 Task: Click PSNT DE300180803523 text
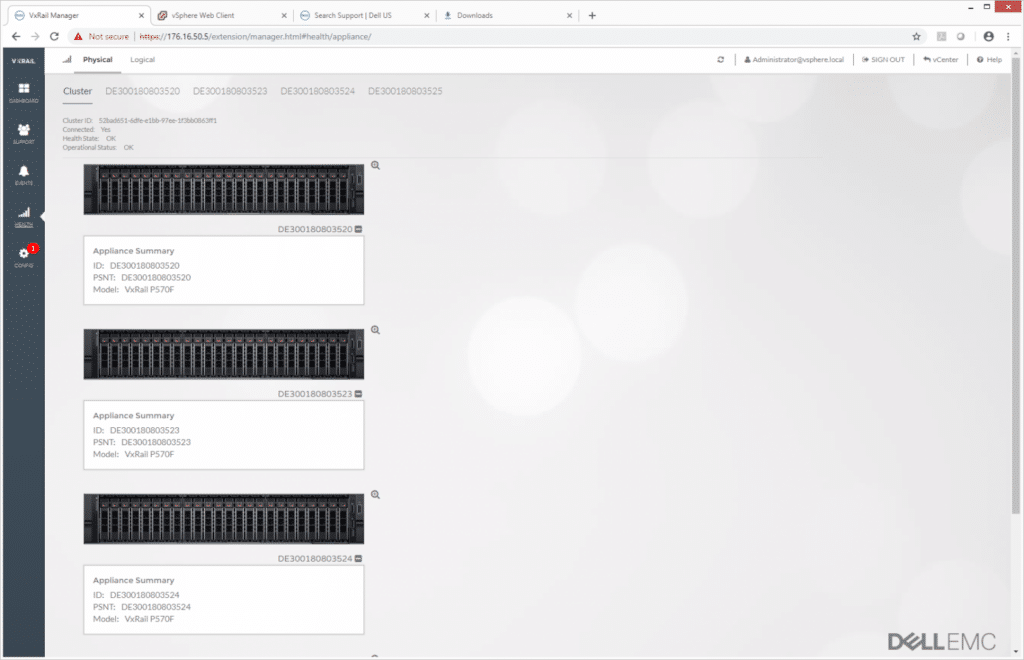142,442
